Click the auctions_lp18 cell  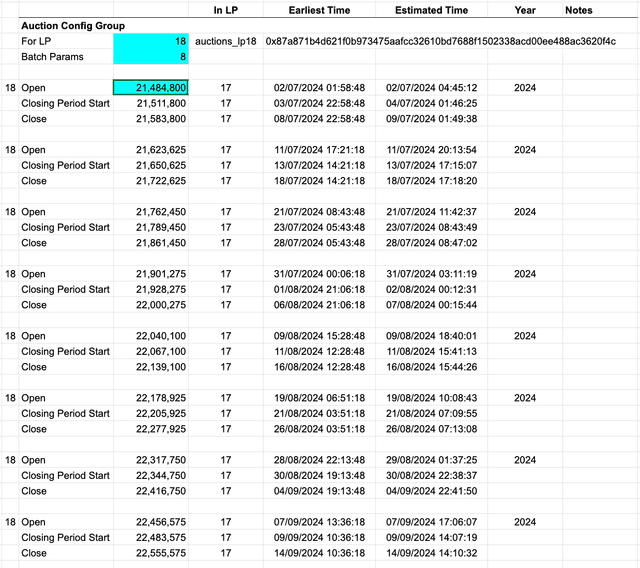click(x=225, y=42)
